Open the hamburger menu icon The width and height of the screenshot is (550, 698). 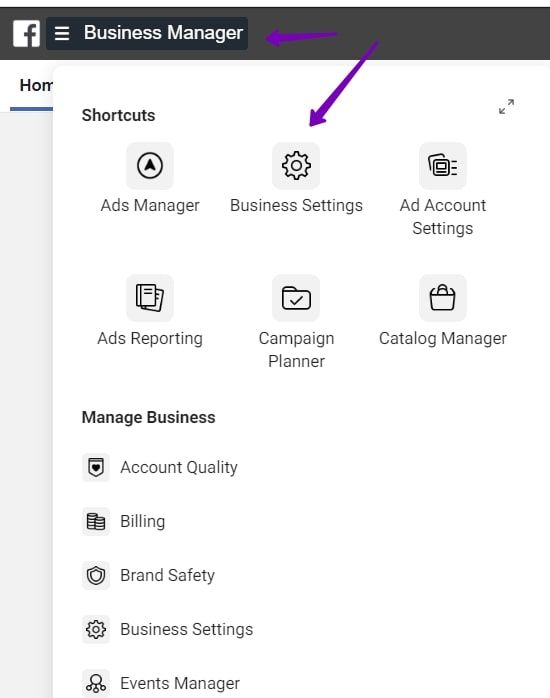tap(62, 33)
